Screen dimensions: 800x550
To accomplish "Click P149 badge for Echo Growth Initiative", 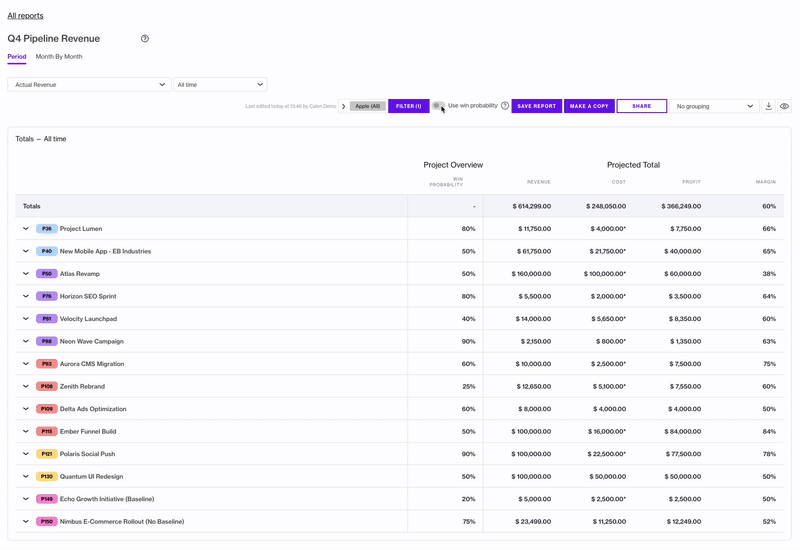I will (x=46, y=499).
